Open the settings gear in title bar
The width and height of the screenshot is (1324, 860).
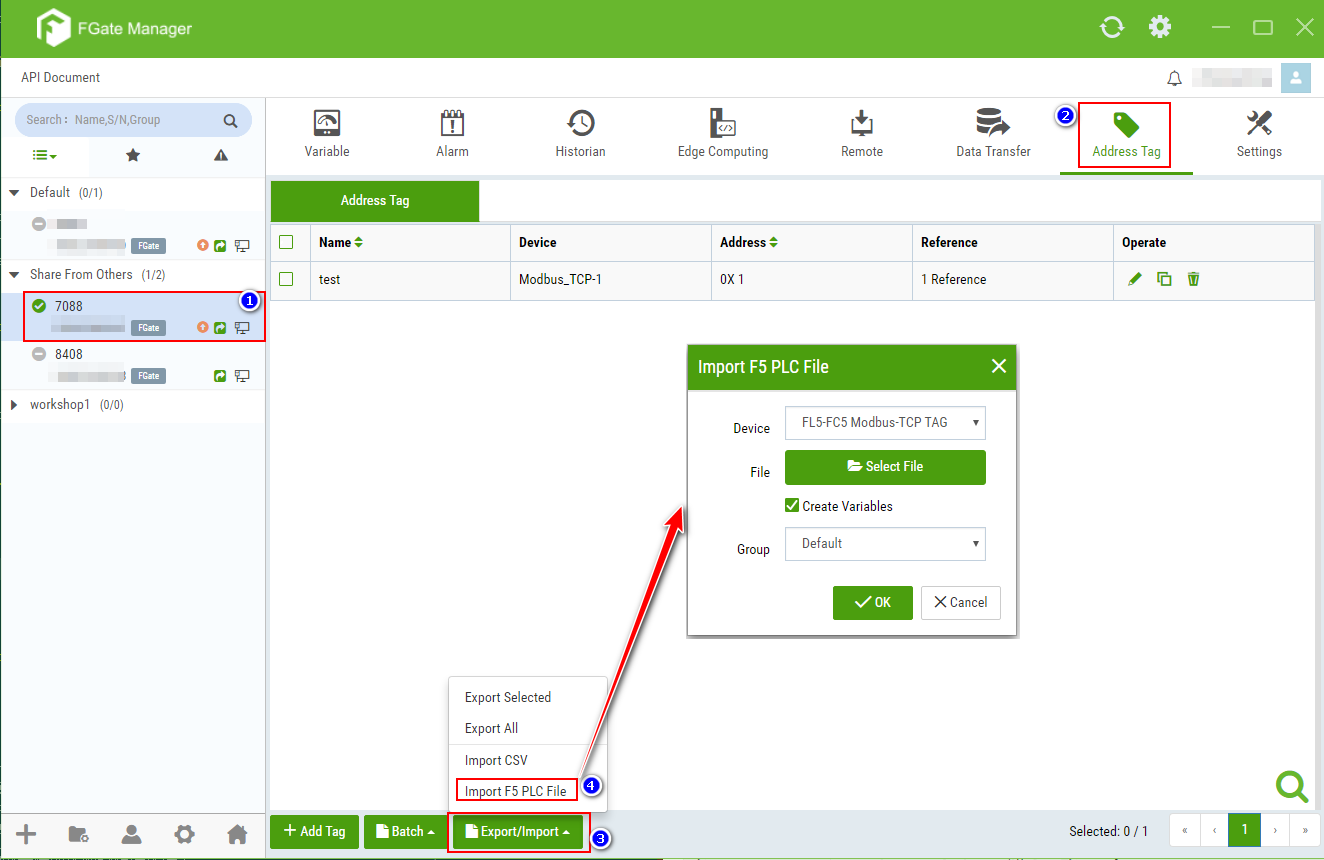(1160, 27)
